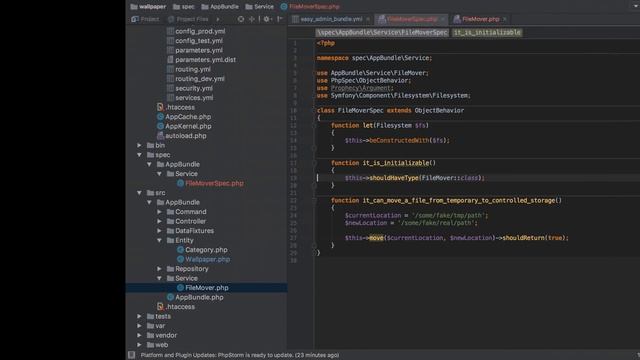Select Wallpaper.php in the project tree

pyautogui.click(x=207, y=259)
